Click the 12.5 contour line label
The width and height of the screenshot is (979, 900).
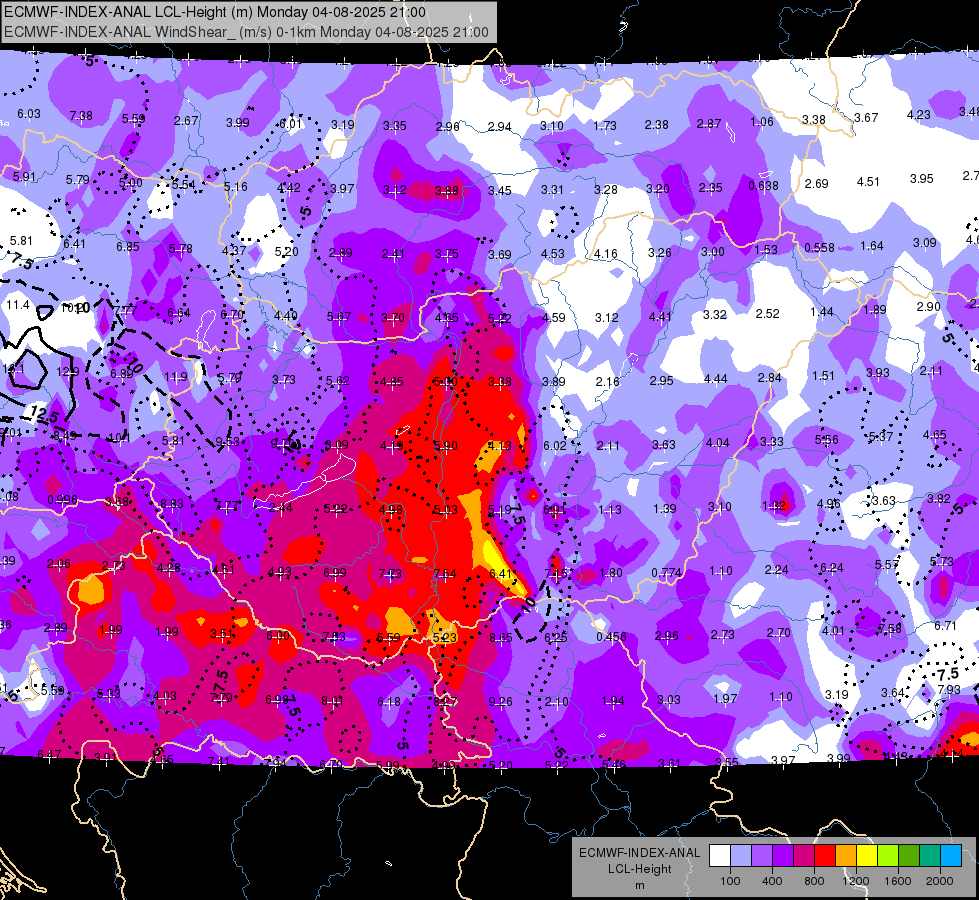coord(44,413)
